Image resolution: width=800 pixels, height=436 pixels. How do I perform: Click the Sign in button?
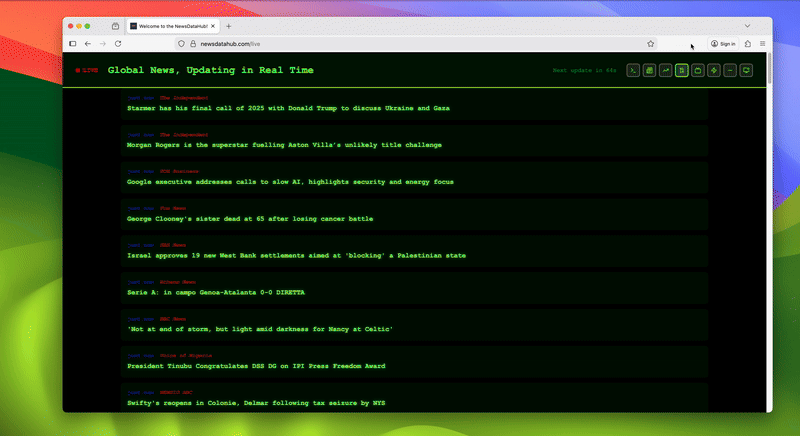[x=723, y=44]
